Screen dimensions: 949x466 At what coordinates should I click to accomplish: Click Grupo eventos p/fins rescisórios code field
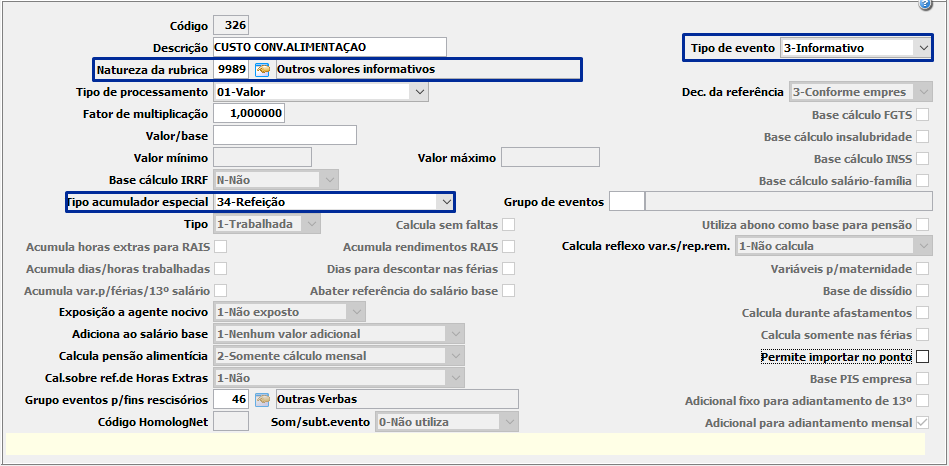click(x=231, y=399)
